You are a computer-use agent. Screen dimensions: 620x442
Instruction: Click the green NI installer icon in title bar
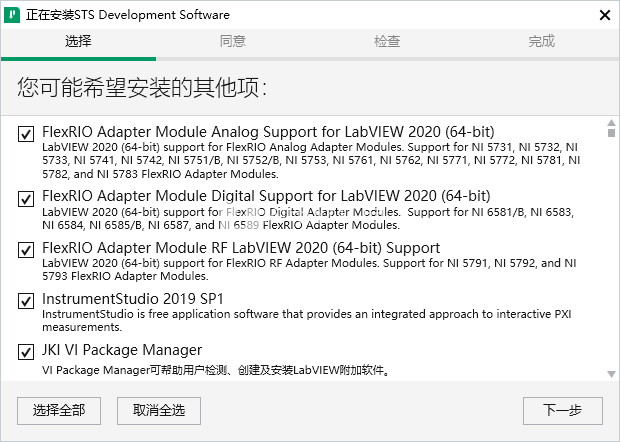click(x=12, y=15)
